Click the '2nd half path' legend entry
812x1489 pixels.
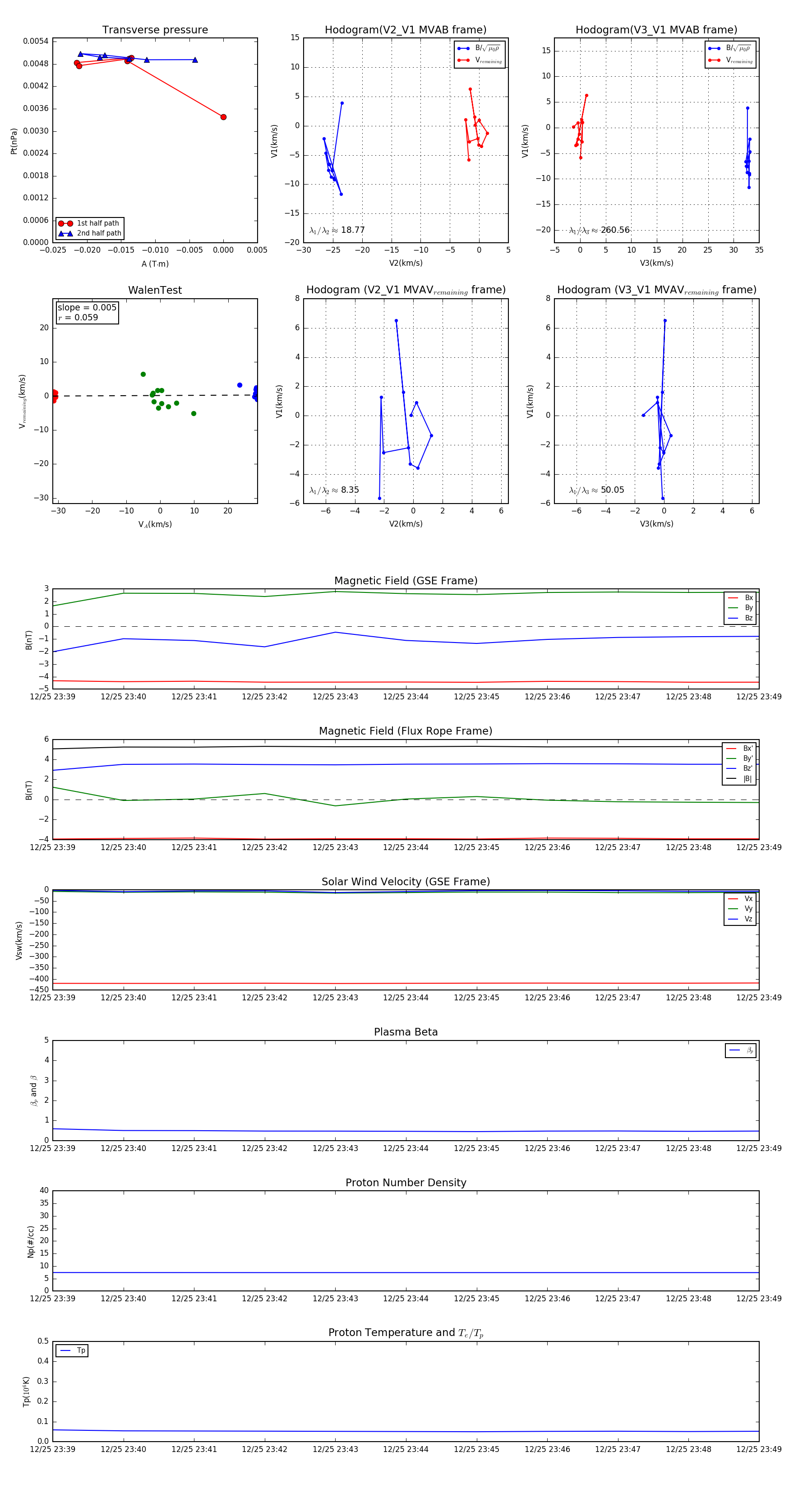(x=90, y=234)
